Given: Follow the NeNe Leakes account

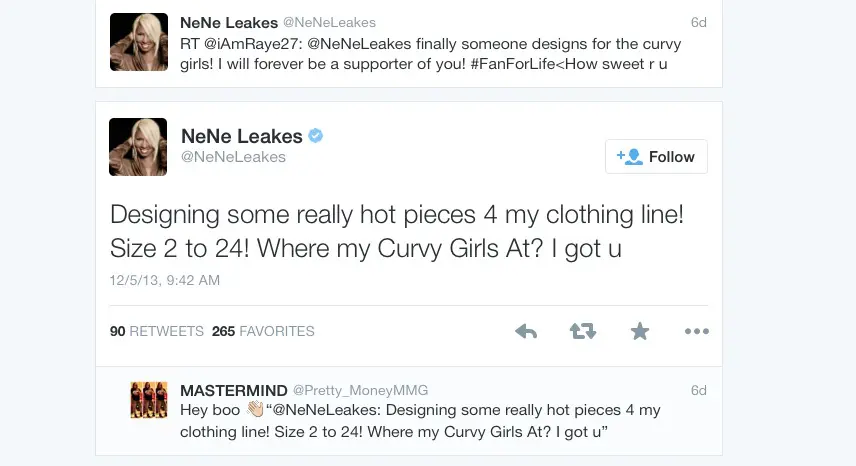Looking at the screenshot, I should 656,157.
